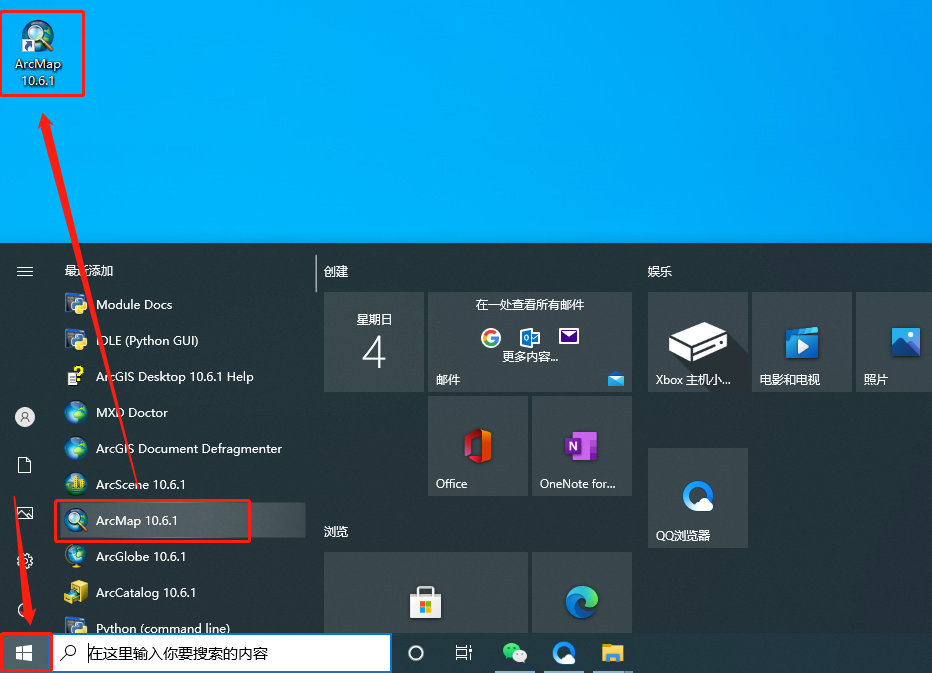The image size is (932, 673).
Task: Open ArcMap 10.6.1 desktop shortcut
Action: click(38, 54)
